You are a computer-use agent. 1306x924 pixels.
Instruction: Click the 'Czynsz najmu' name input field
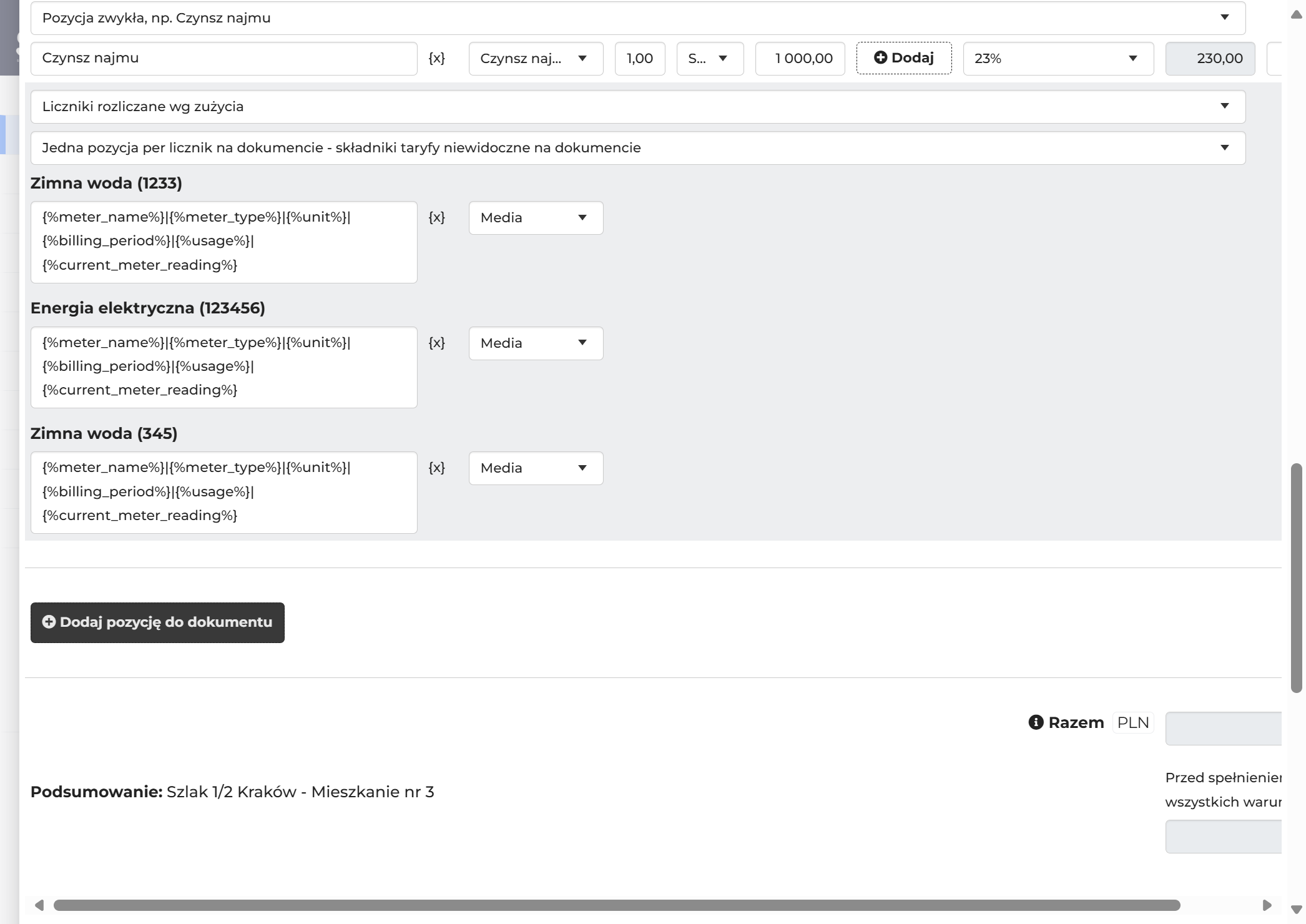(x=223, y=59)
